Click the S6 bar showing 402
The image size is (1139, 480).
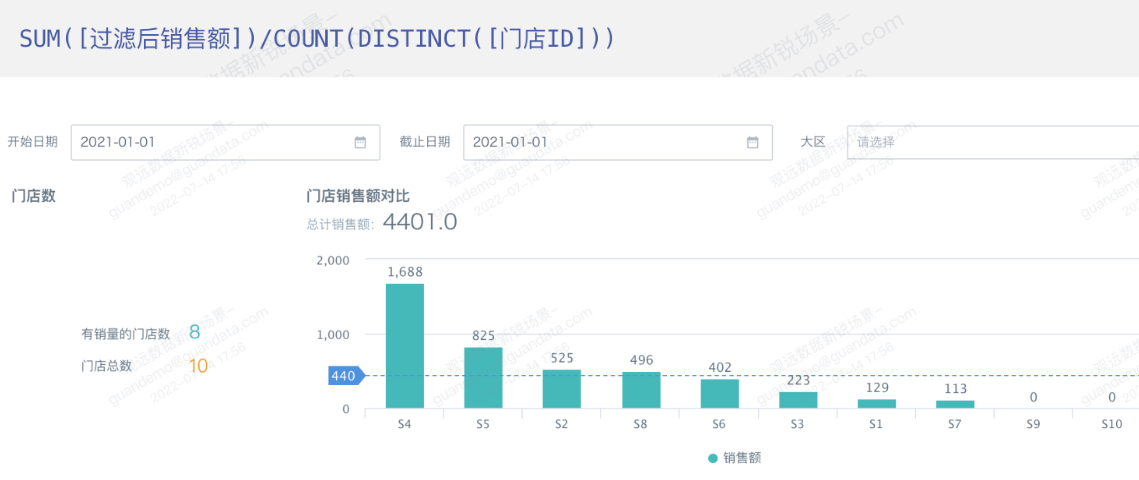coord(719,394)
